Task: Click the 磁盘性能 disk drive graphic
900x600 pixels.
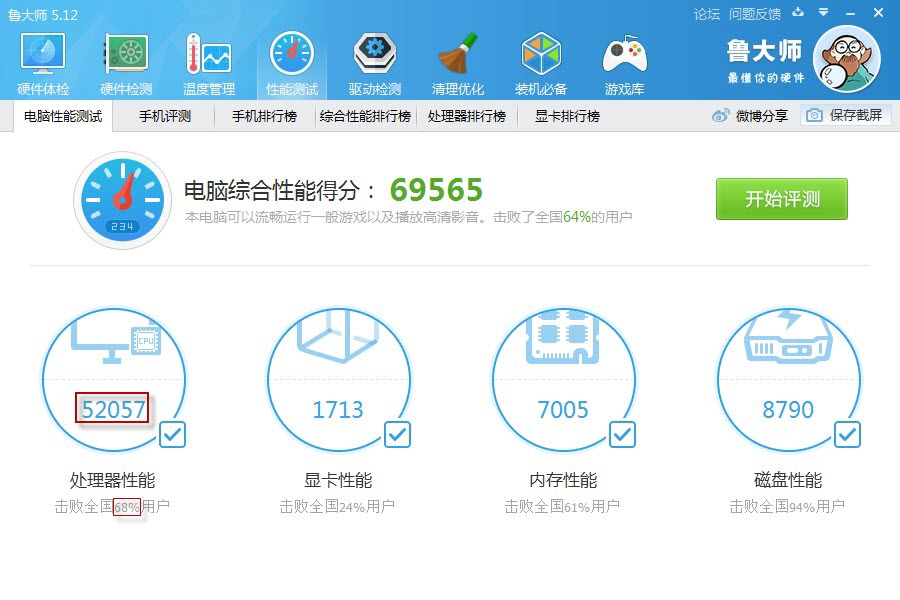Action: click(788, 336)
